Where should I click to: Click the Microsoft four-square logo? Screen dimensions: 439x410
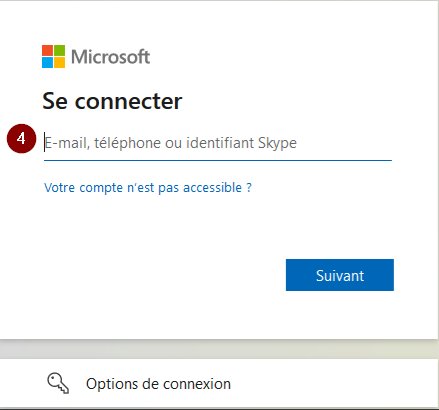coord(53,56)
